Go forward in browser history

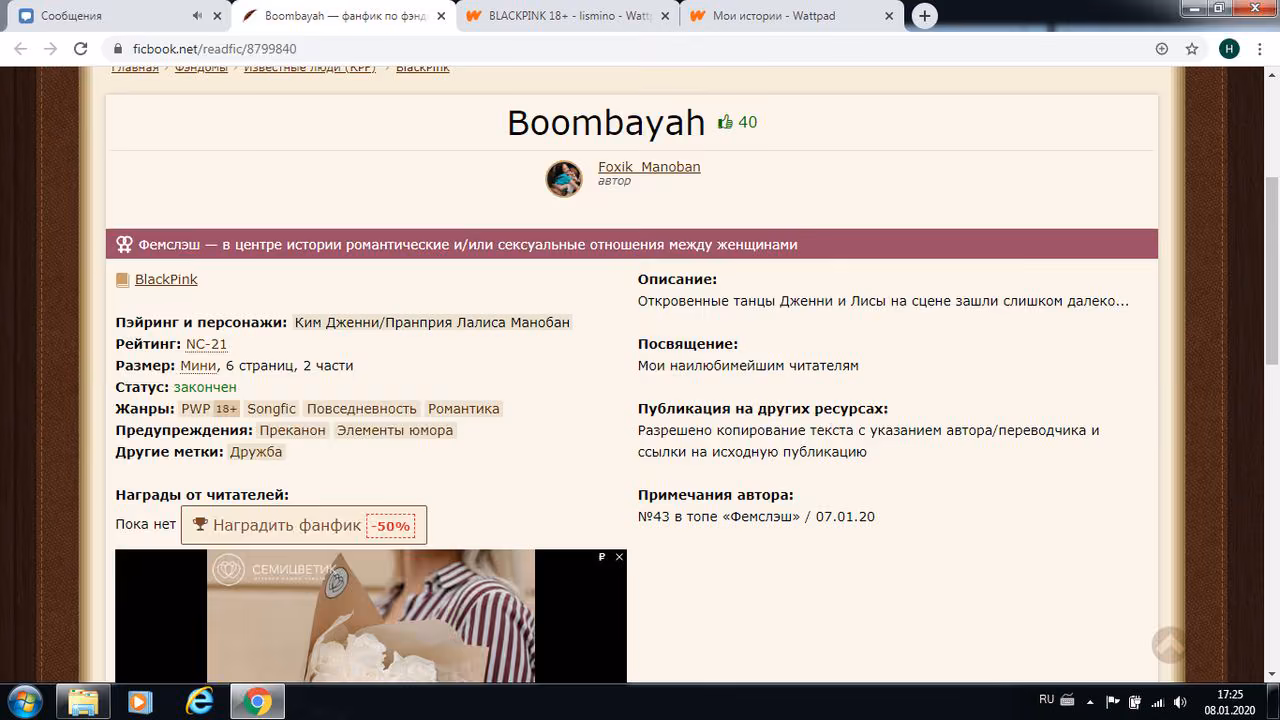50,49
